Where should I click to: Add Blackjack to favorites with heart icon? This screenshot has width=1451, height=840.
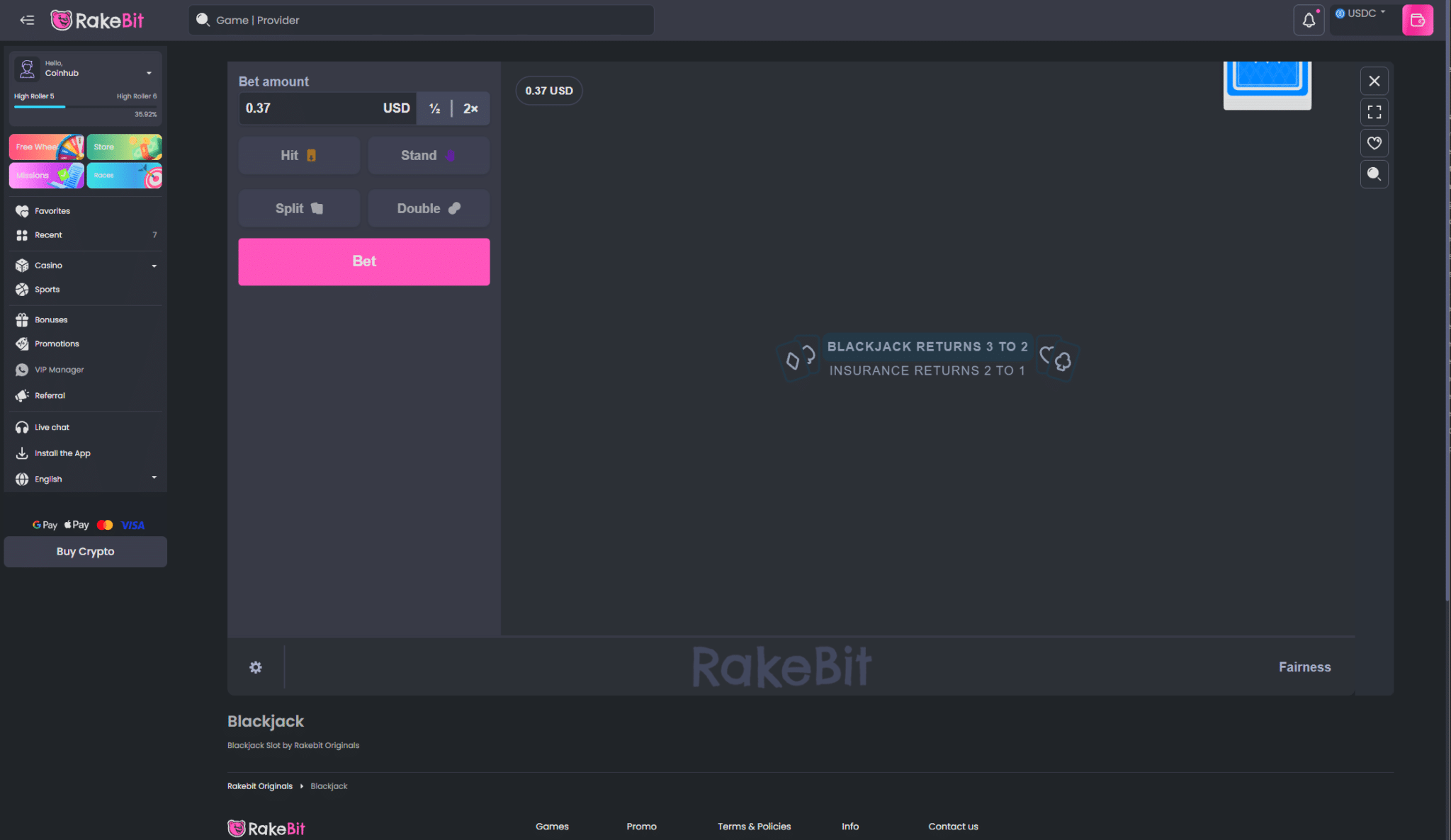pos(1374,143)
